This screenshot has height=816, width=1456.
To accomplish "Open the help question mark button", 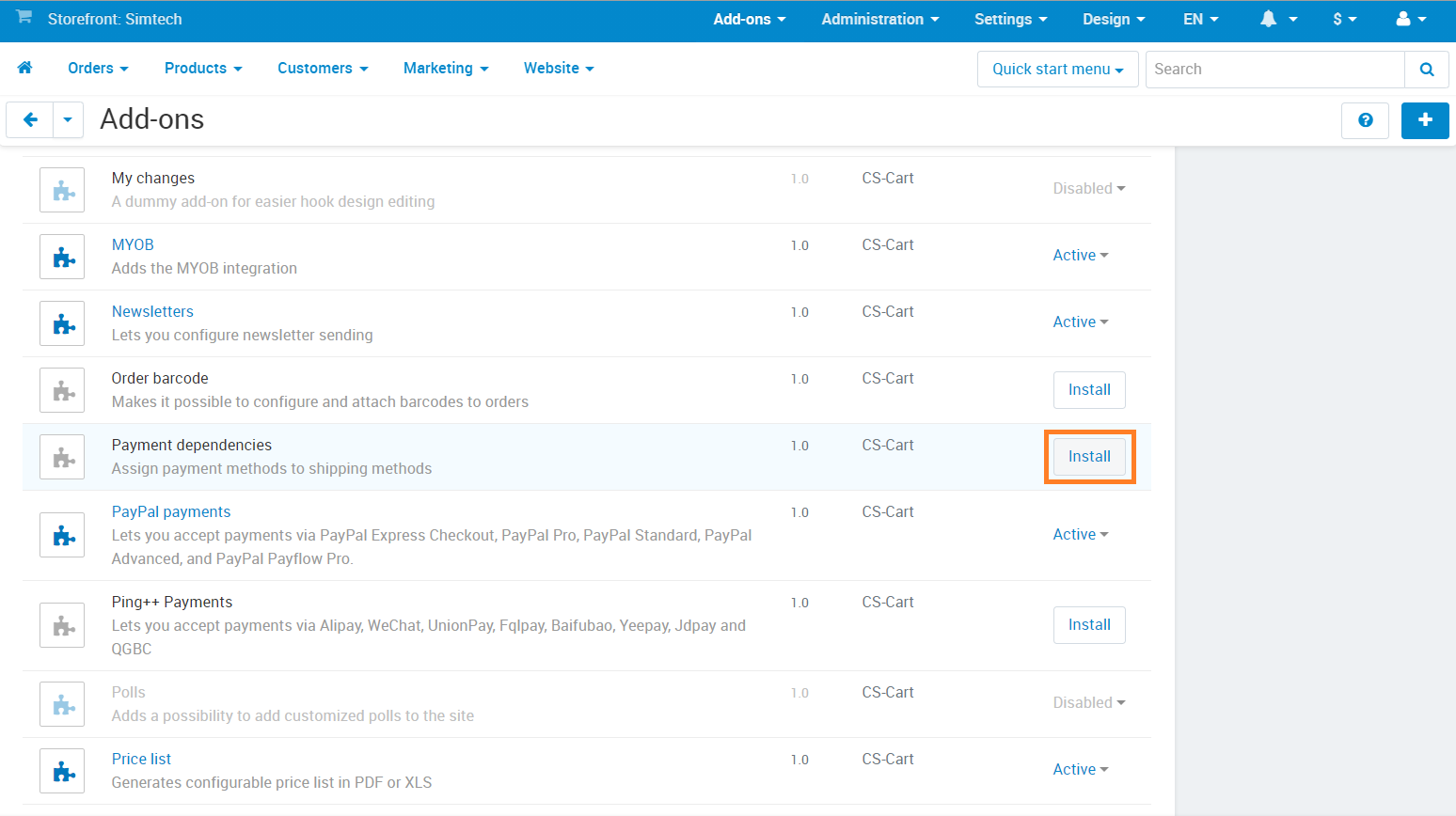I will (x=1366, y=120).
